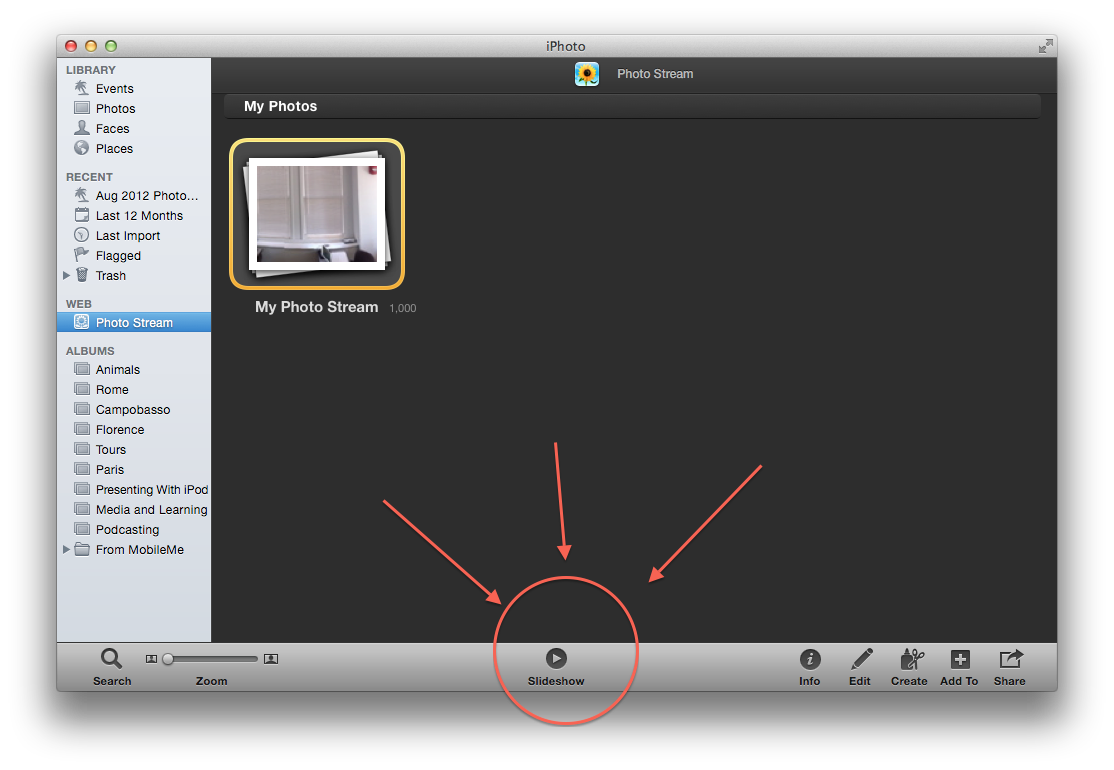
Task: Click the Photo Stream sunflower header icon
Action: [x=587, y=74]
